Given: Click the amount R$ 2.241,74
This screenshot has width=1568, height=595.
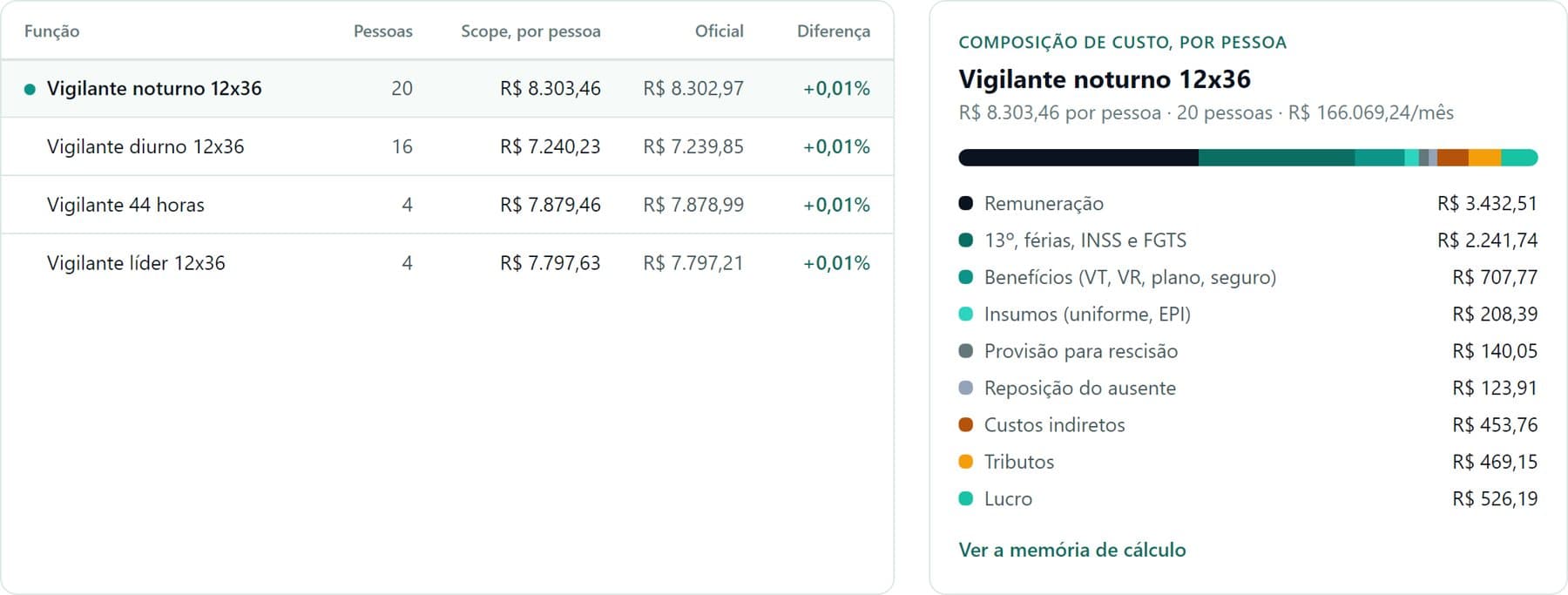Looking at the screenshot, I should coord(1487,240).
